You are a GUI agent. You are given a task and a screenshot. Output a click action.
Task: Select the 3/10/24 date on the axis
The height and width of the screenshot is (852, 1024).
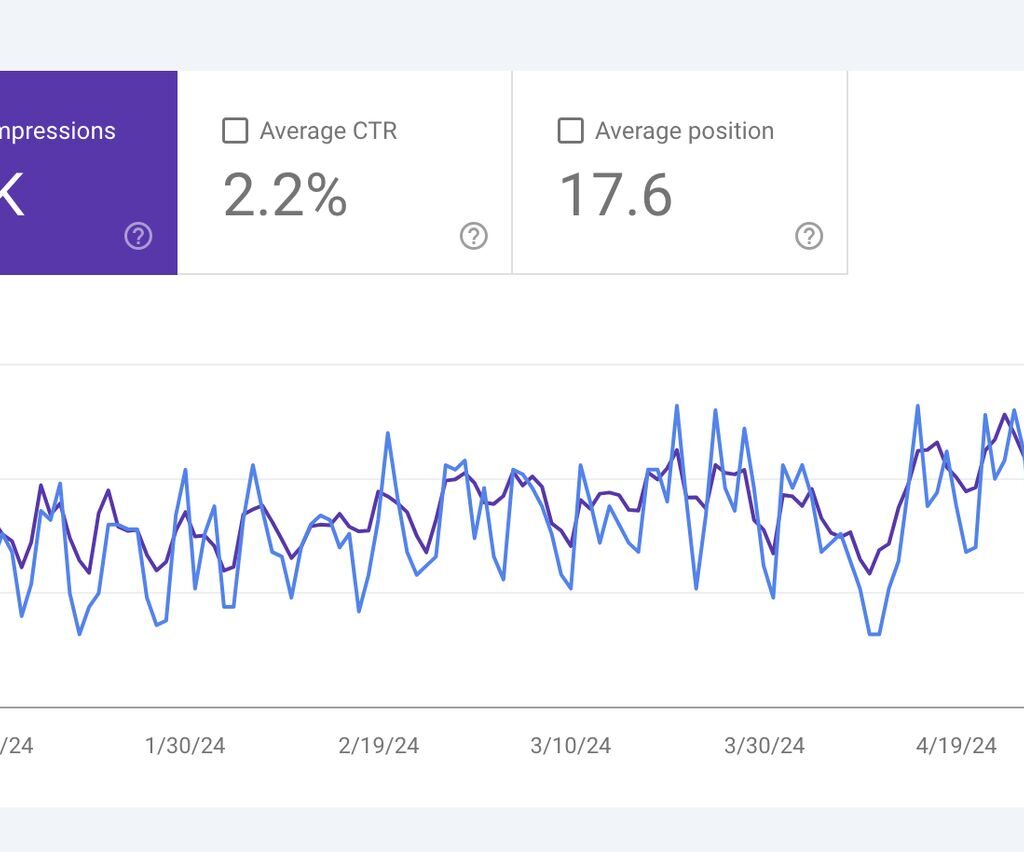click(x=570, y=746)
